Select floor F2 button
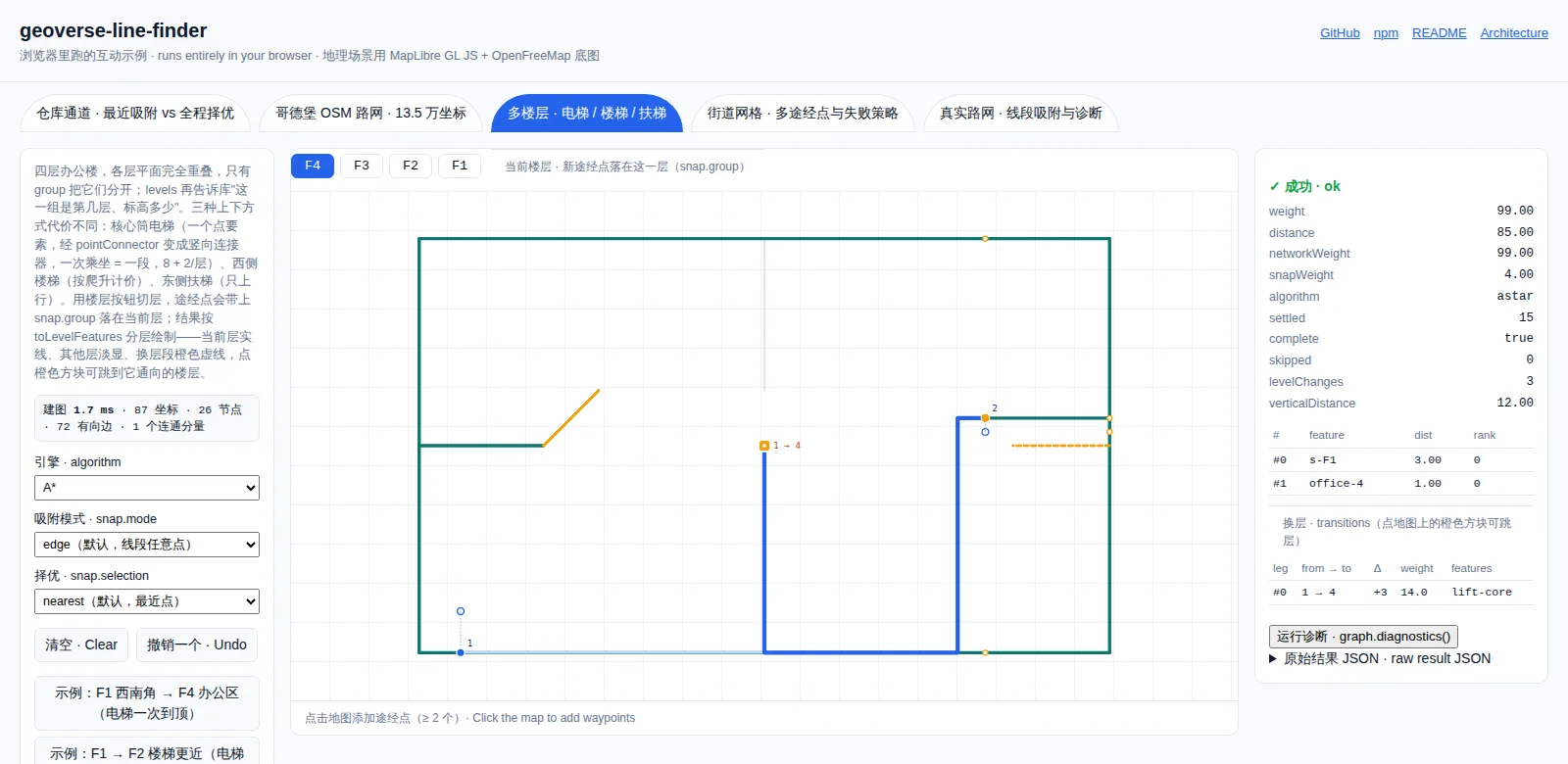Viewport: 1568px width, 764px height. tap(411, 166)
